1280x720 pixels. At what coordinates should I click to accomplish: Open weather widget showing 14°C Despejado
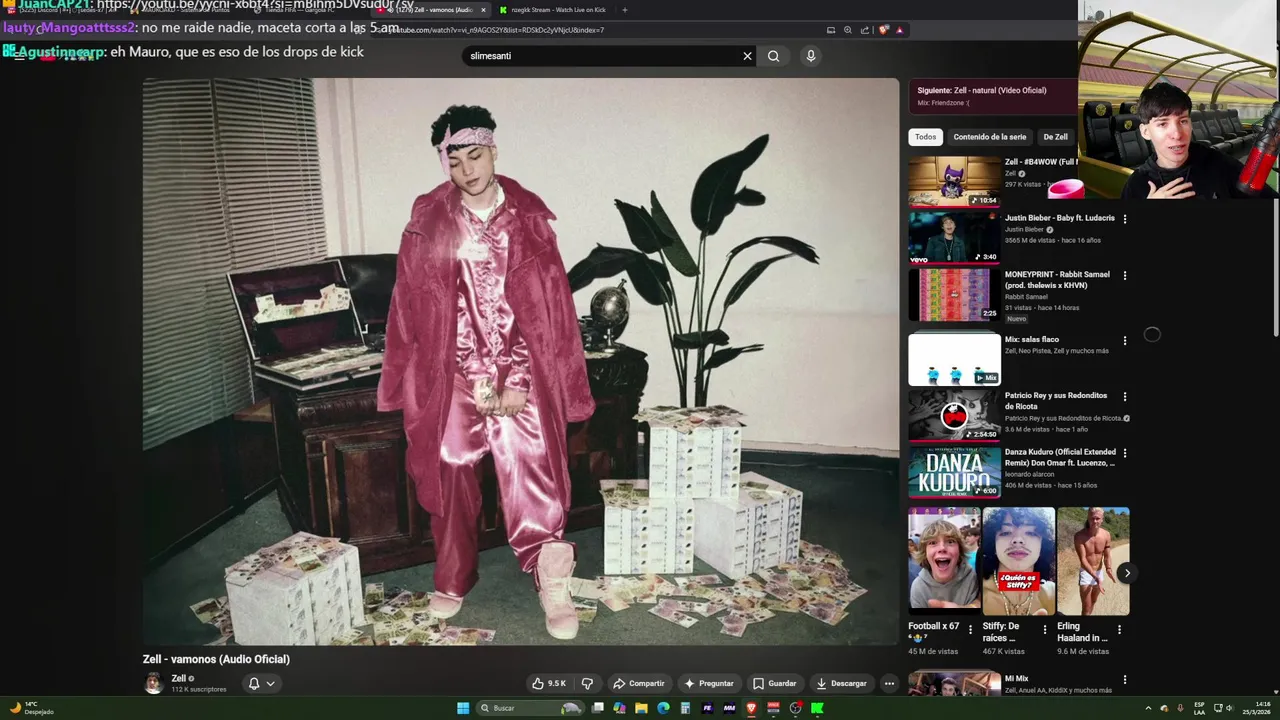30,708
